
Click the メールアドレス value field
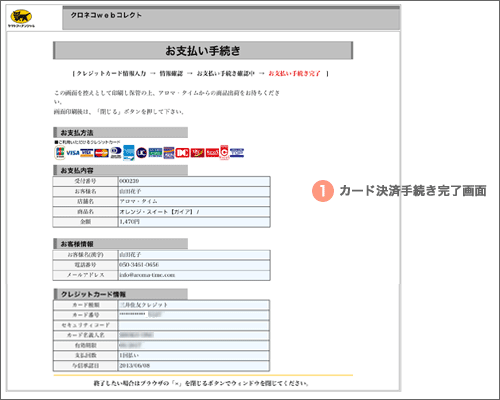[x=194, y=275]
